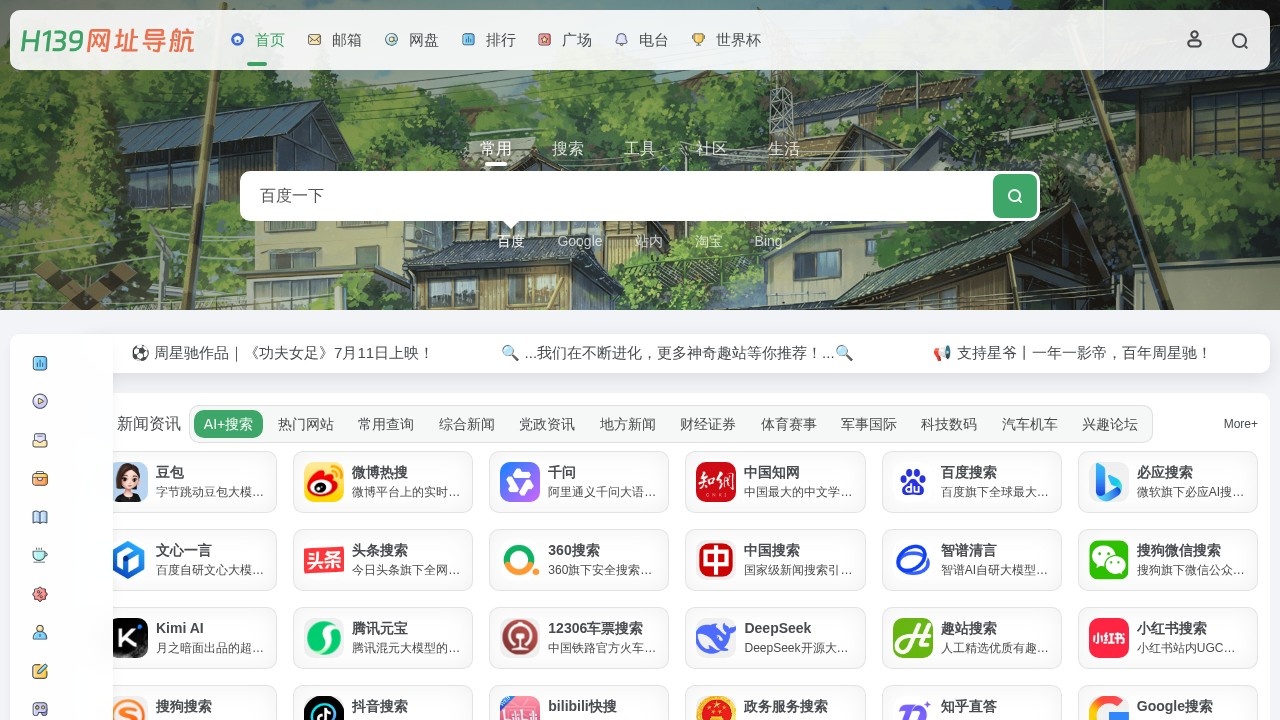Image resolution: width=1280 pixels, height=720 pixels.
Task: Choose 站内 as search engine
Action: point(649,241)
